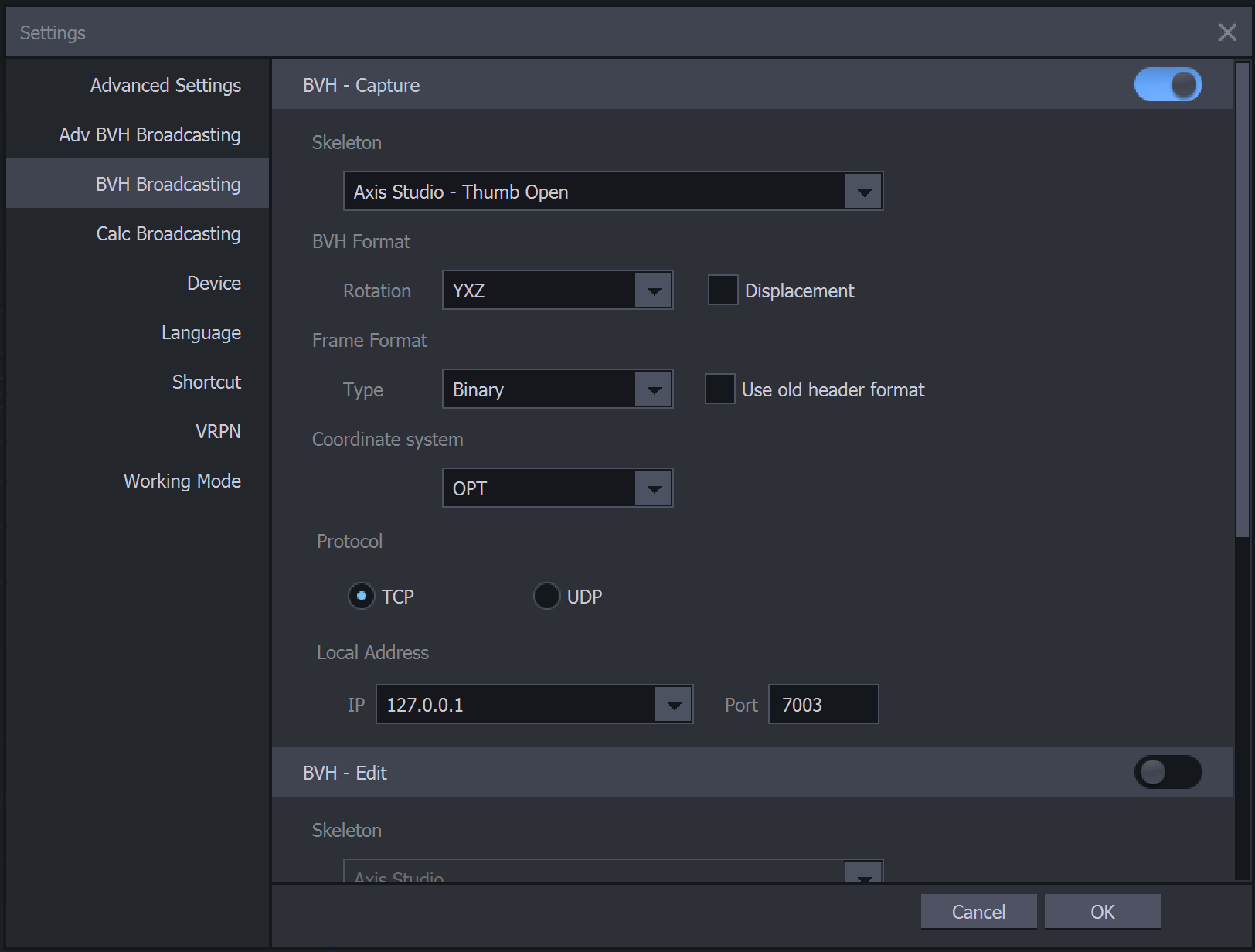
Task: Click the Cancel button
Action: click(x=979, y=912)
